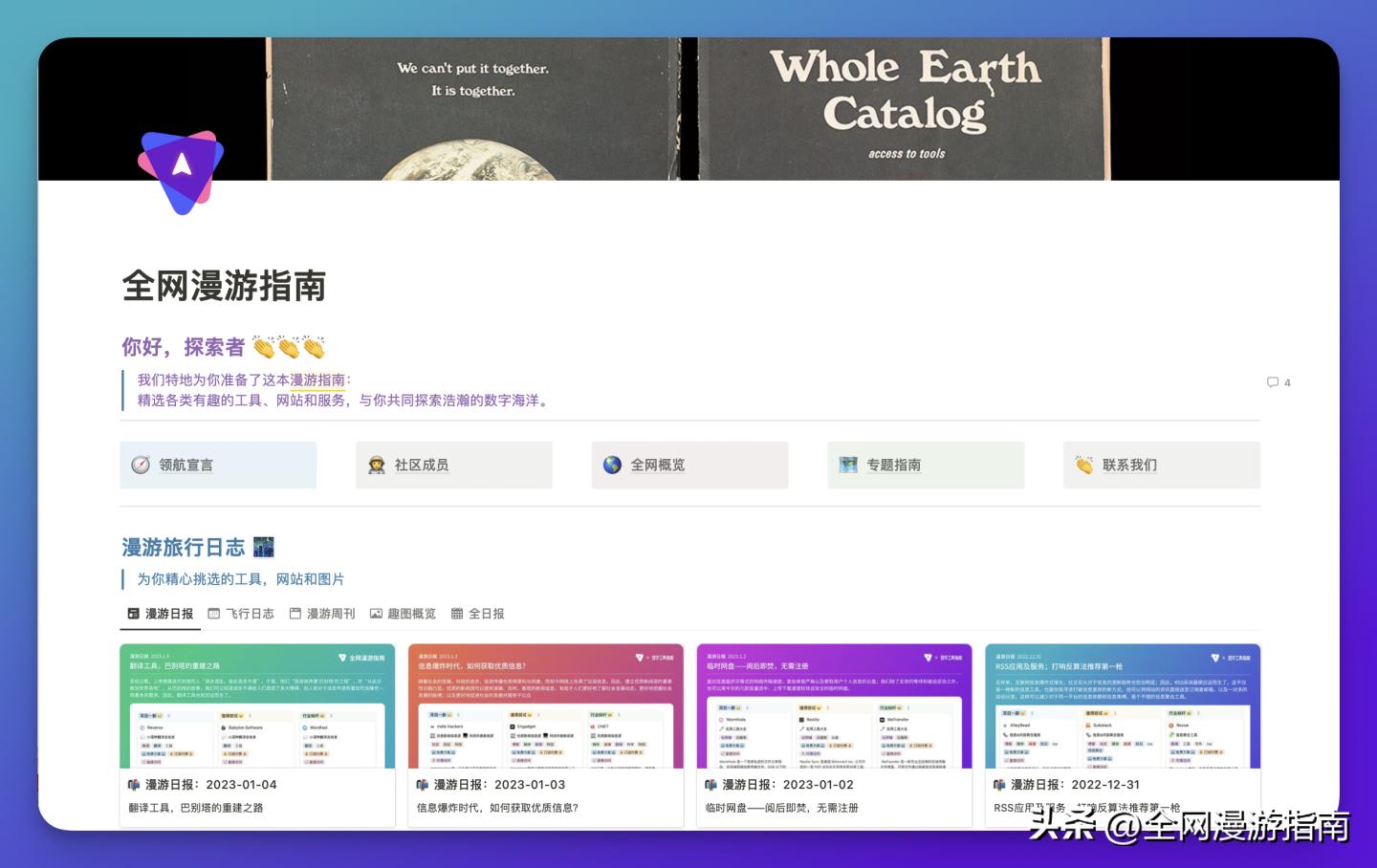Click the clapping hands icon beside 联系我们
This screenshot has width=1377, height=868.
coord(1083,465)
